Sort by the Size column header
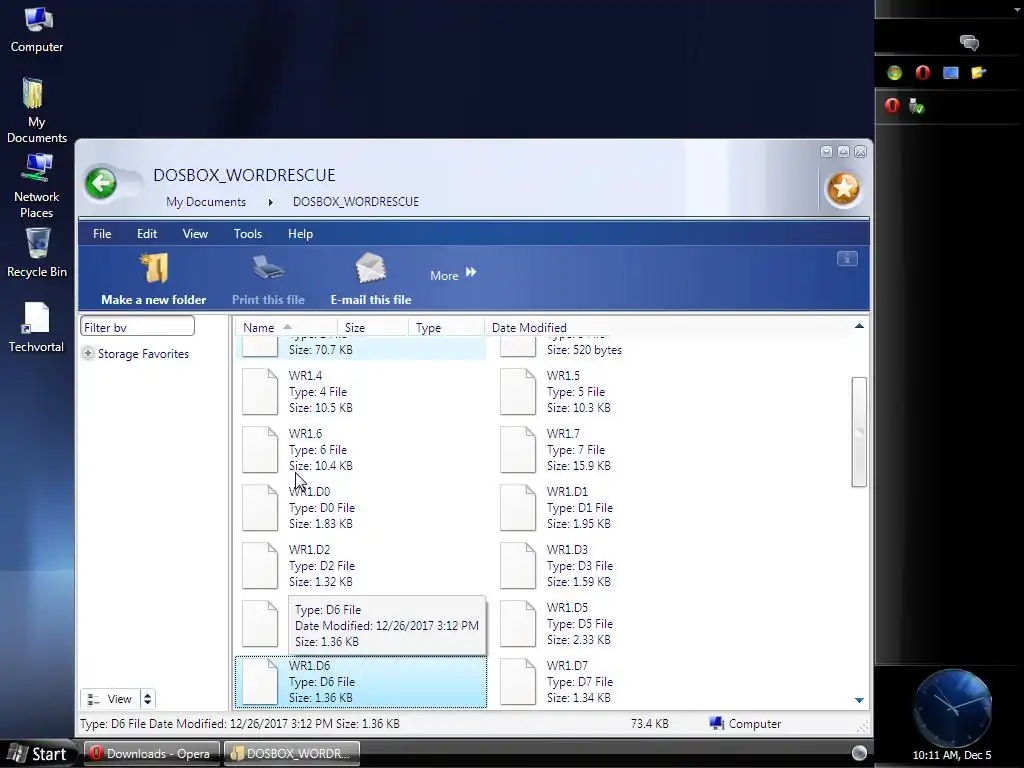The height and width of the screenshot is (768, 1024). coord(373,328)
